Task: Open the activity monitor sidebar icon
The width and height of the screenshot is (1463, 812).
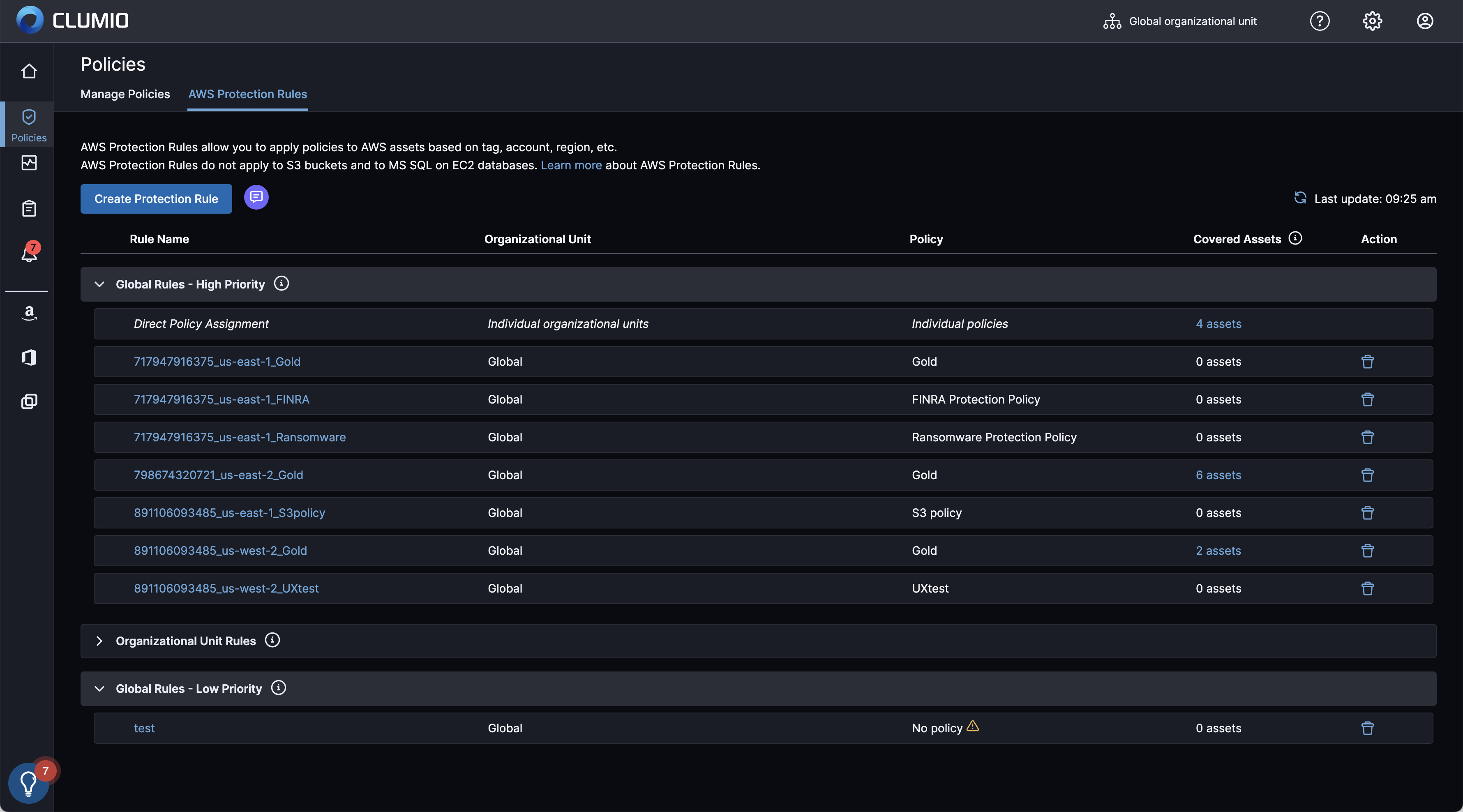Action: click(29, 163)
